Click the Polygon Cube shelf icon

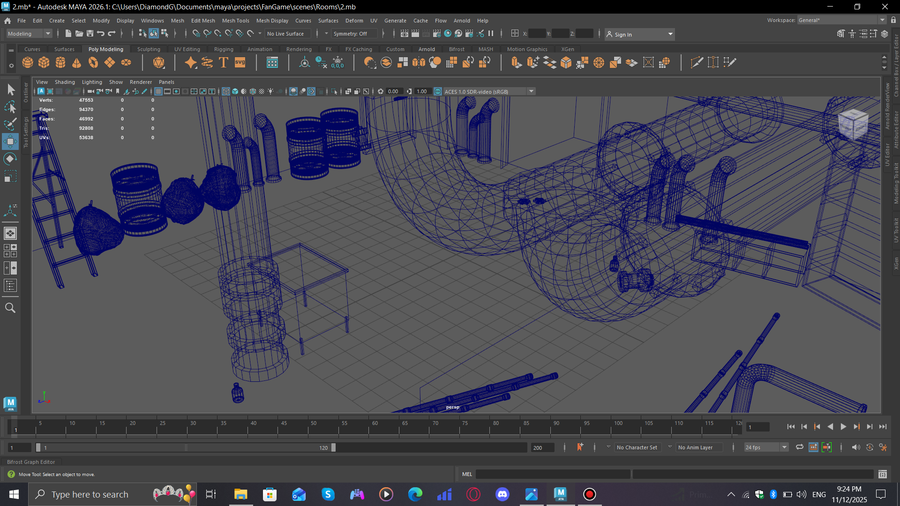(44, 62)
